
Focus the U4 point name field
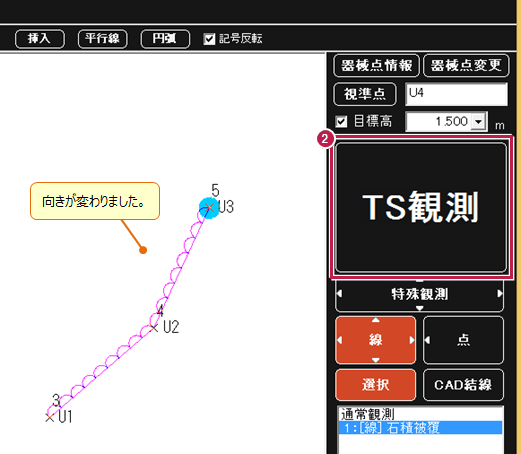(456, 94)
